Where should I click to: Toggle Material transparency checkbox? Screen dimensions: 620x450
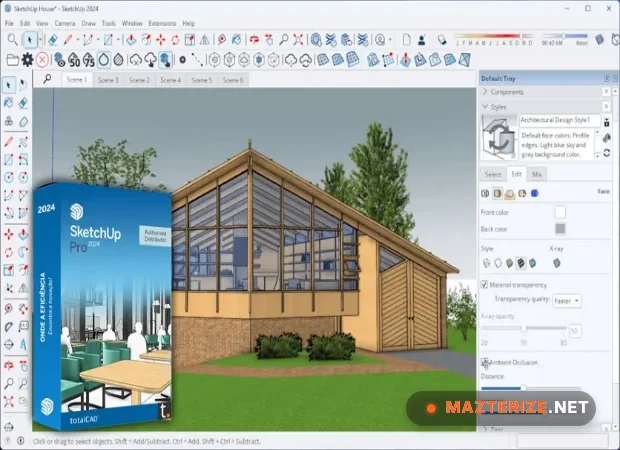point(484,284)
